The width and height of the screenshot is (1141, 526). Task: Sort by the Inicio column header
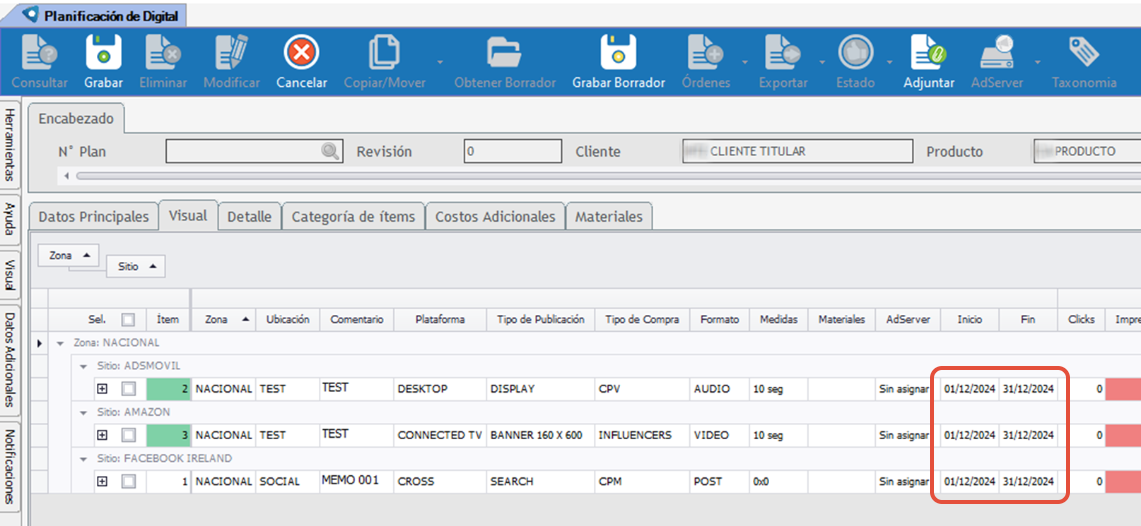(x=969, y=319)
